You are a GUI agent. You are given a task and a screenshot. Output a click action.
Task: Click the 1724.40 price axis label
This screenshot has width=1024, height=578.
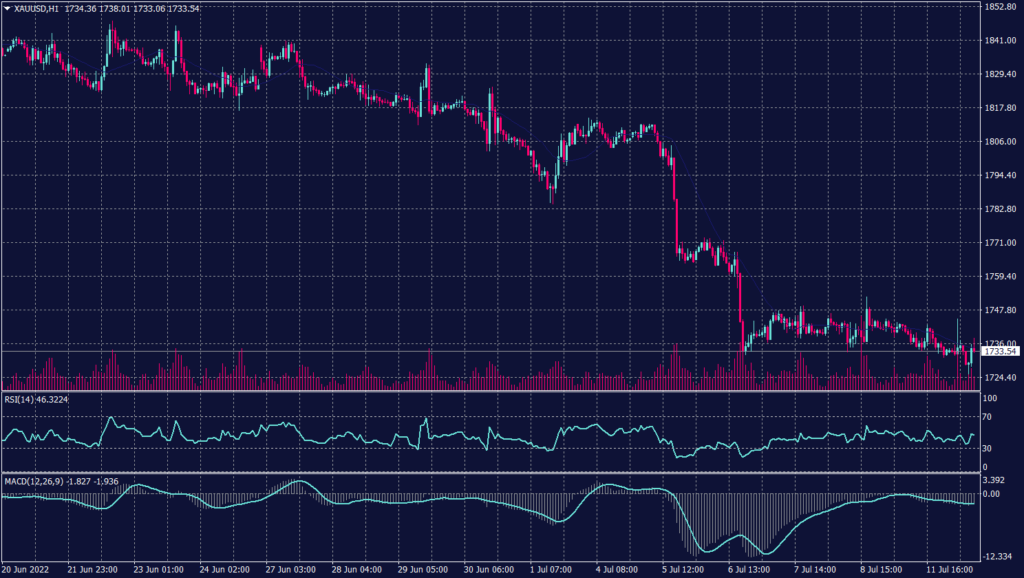click(1000, 378)
